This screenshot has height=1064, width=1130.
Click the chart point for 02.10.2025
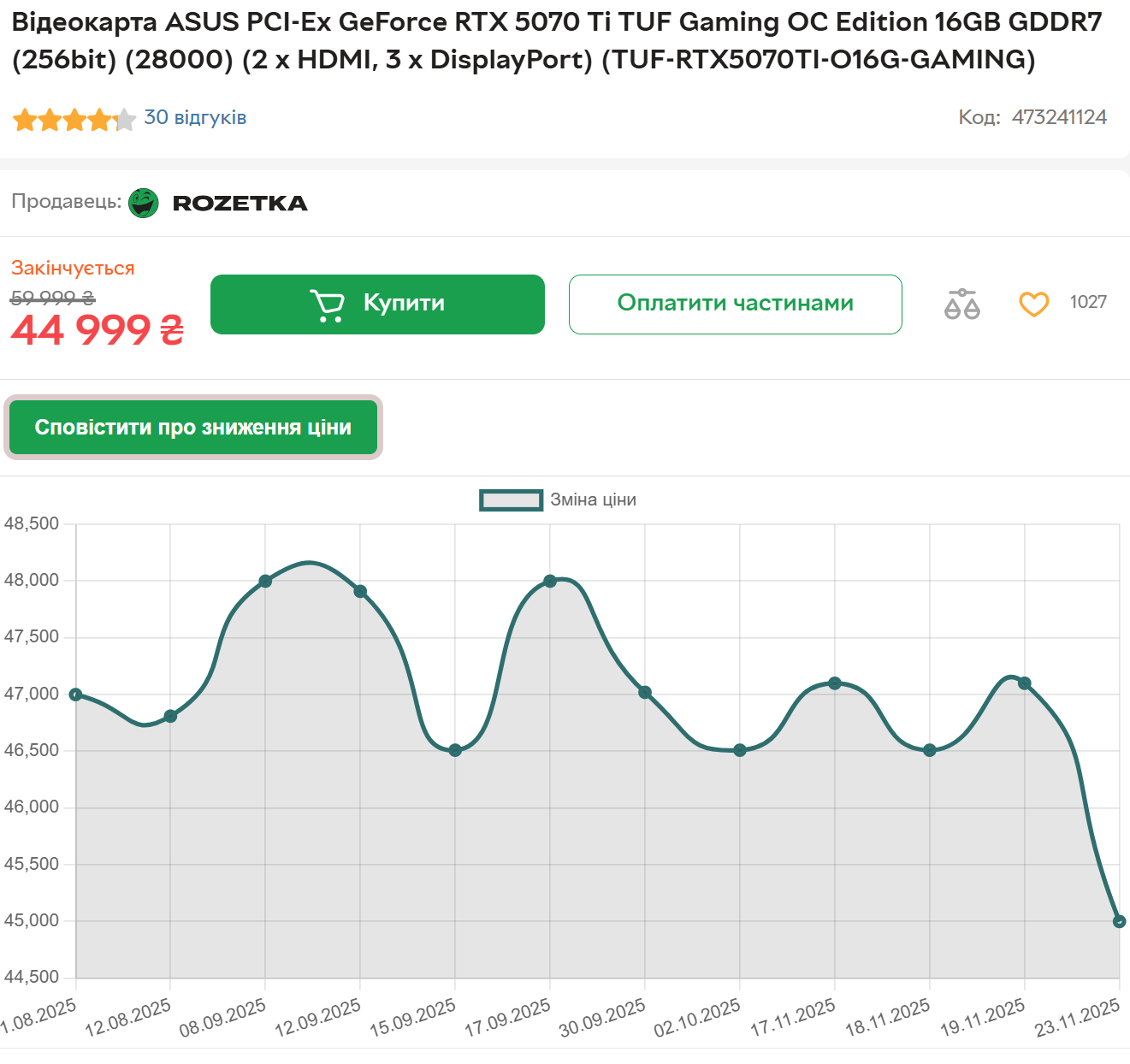pos(740,750)
